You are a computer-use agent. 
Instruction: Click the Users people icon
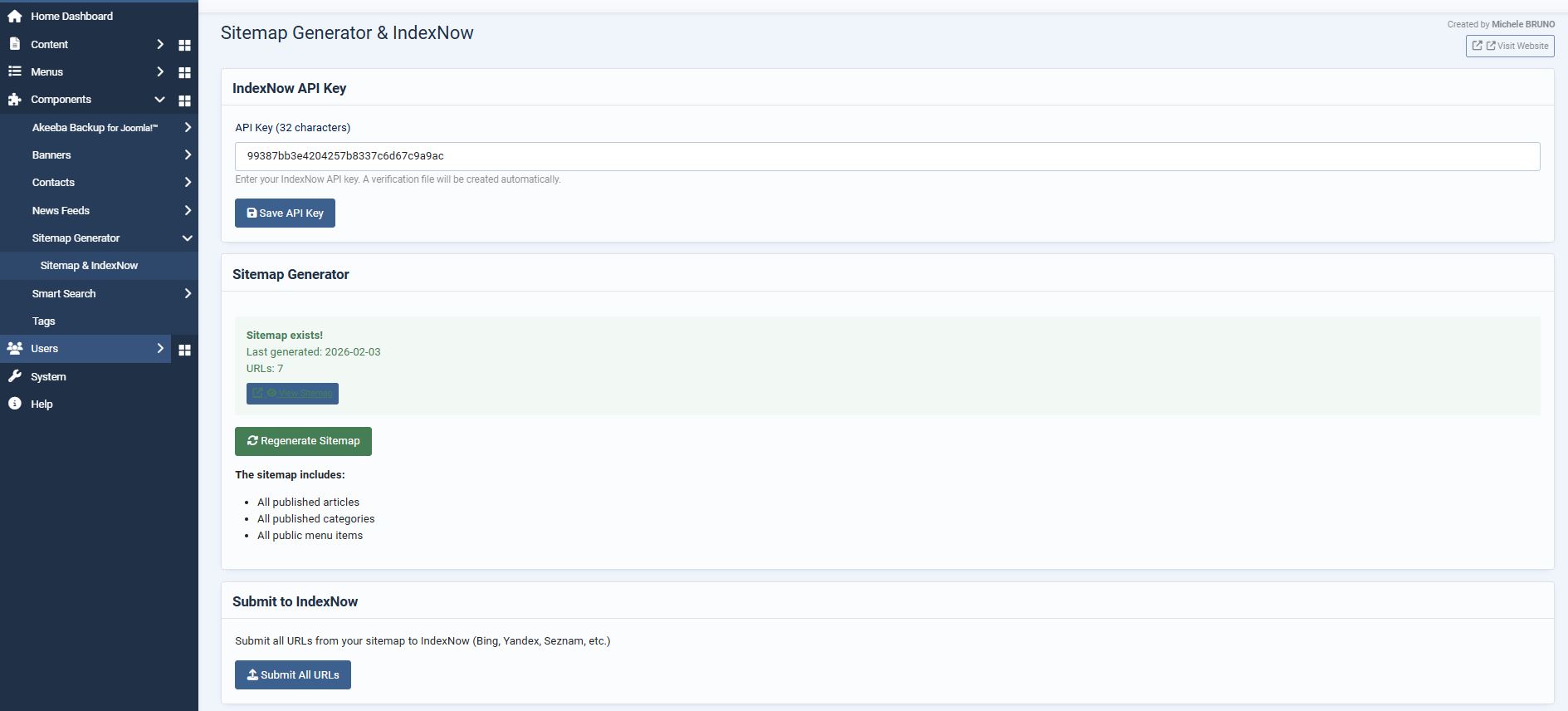tap(15, 348)
